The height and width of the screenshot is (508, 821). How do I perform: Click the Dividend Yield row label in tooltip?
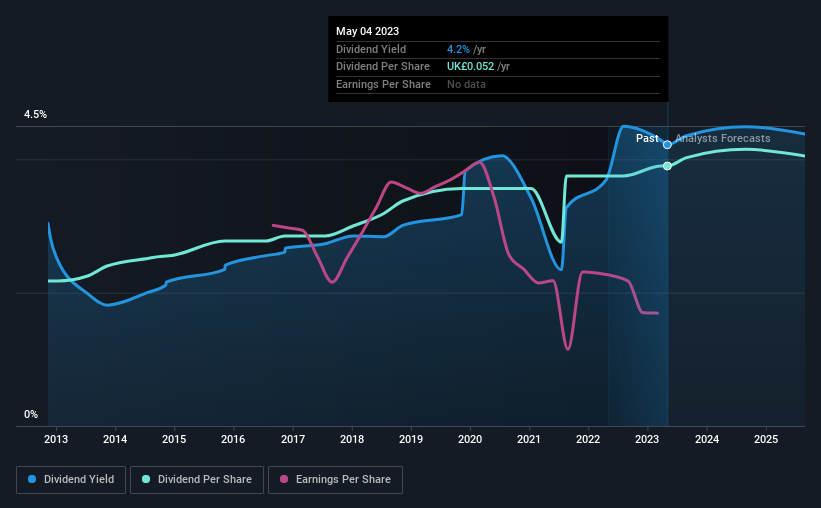point(371,49)
